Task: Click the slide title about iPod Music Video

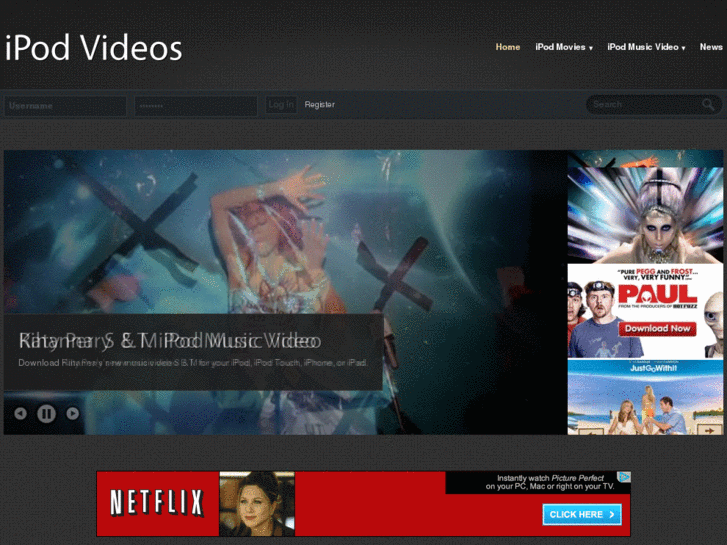Action: [170, 341]
